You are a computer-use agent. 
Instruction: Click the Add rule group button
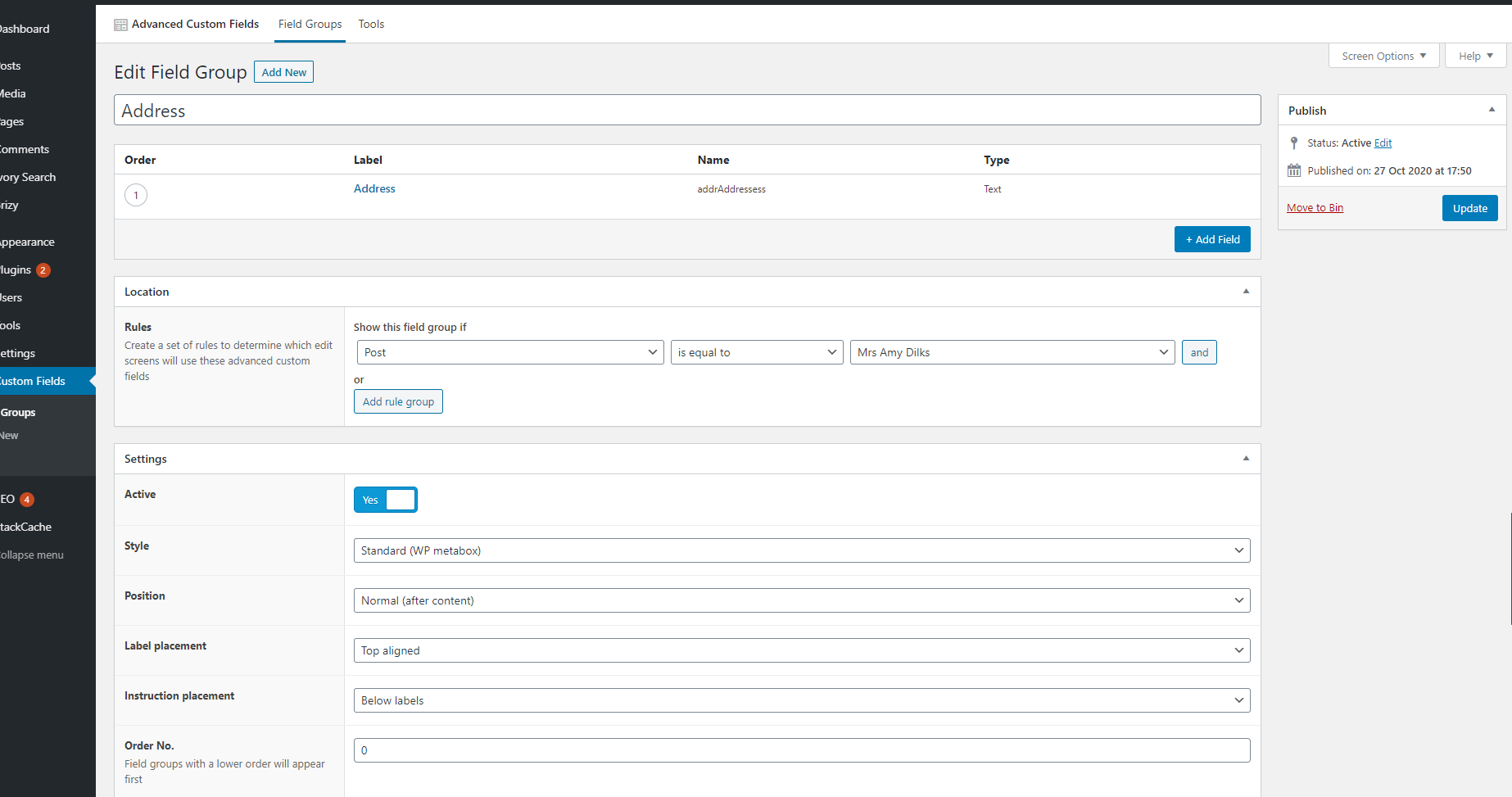tap(398, 401)
